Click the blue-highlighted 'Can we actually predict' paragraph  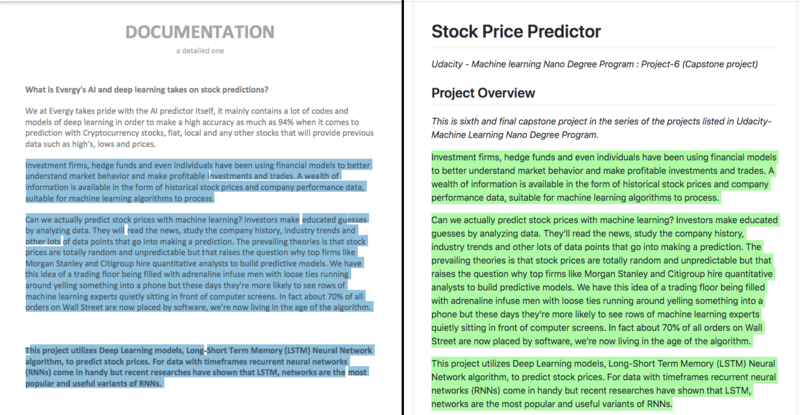198,263
